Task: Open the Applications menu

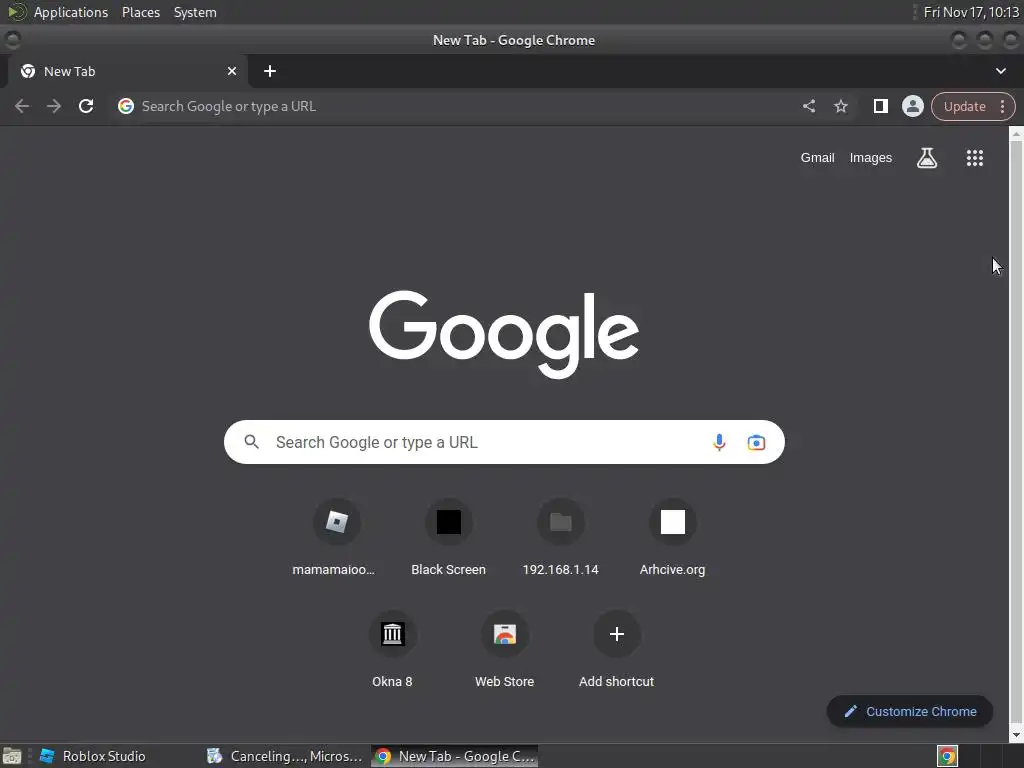Action: tap(71, 12)
